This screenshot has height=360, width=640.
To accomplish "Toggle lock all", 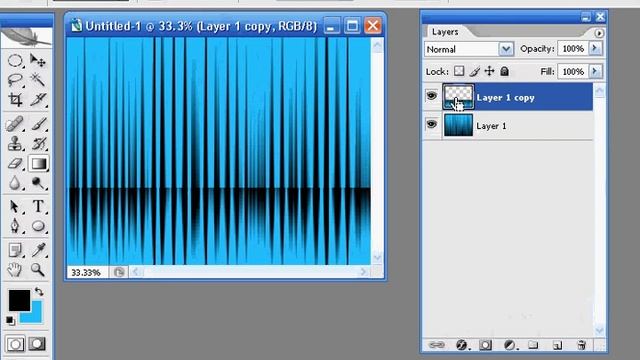I will [x=504, y=71].
